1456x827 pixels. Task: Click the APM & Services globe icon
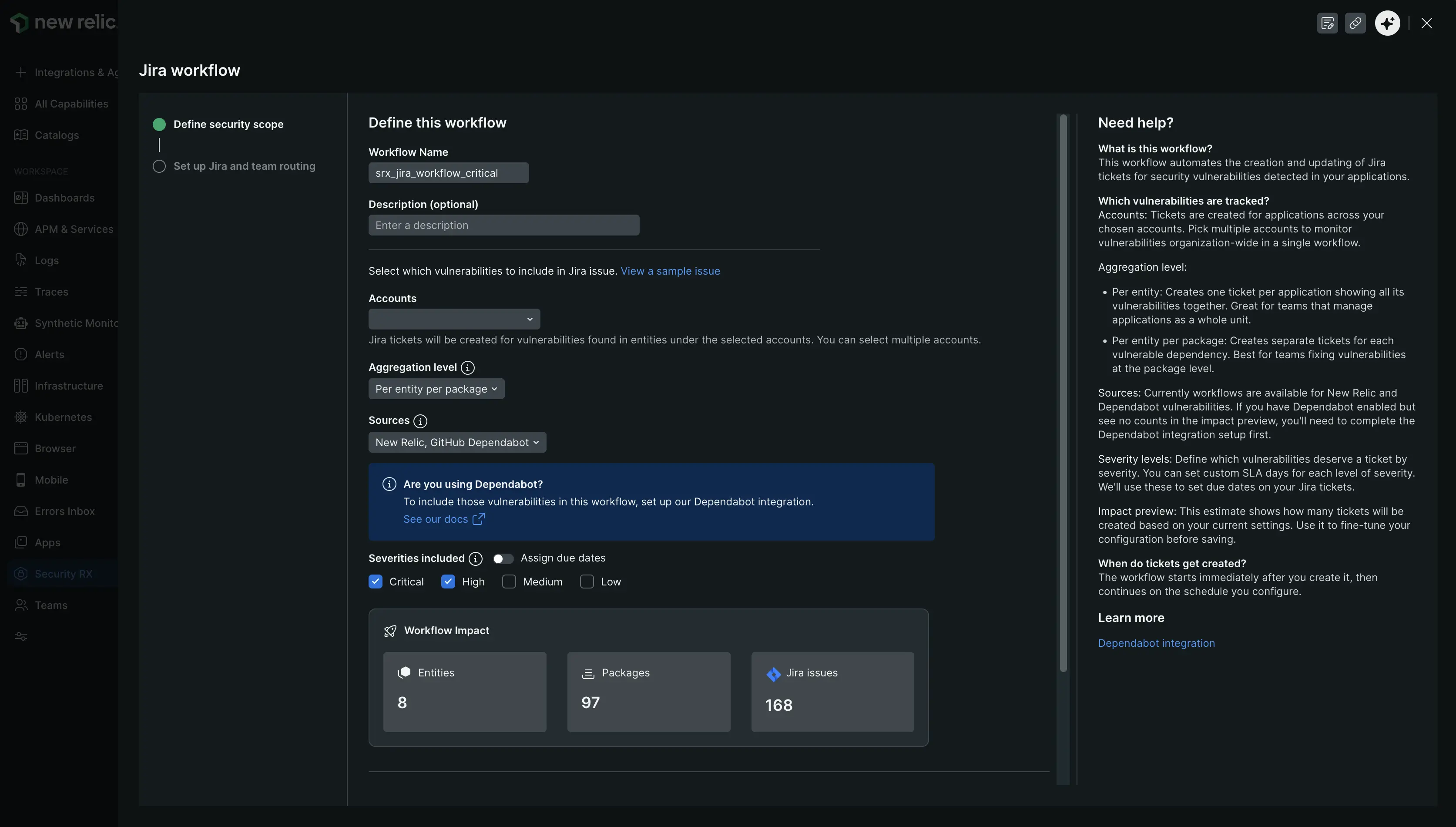(x=21, y=229)
